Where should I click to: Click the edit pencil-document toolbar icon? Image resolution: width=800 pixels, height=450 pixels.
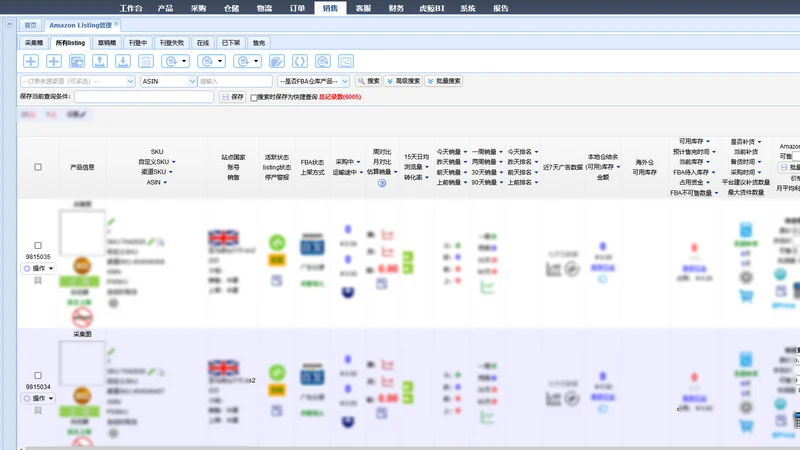click(x=277, y=61)
